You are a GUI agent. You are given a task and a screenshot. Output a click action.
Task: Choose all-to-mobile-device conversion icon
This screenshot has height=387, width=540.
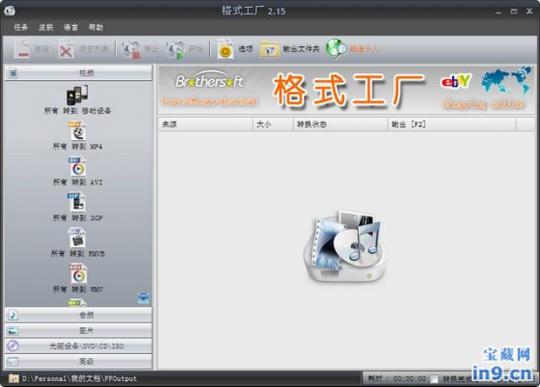(77, 95)
